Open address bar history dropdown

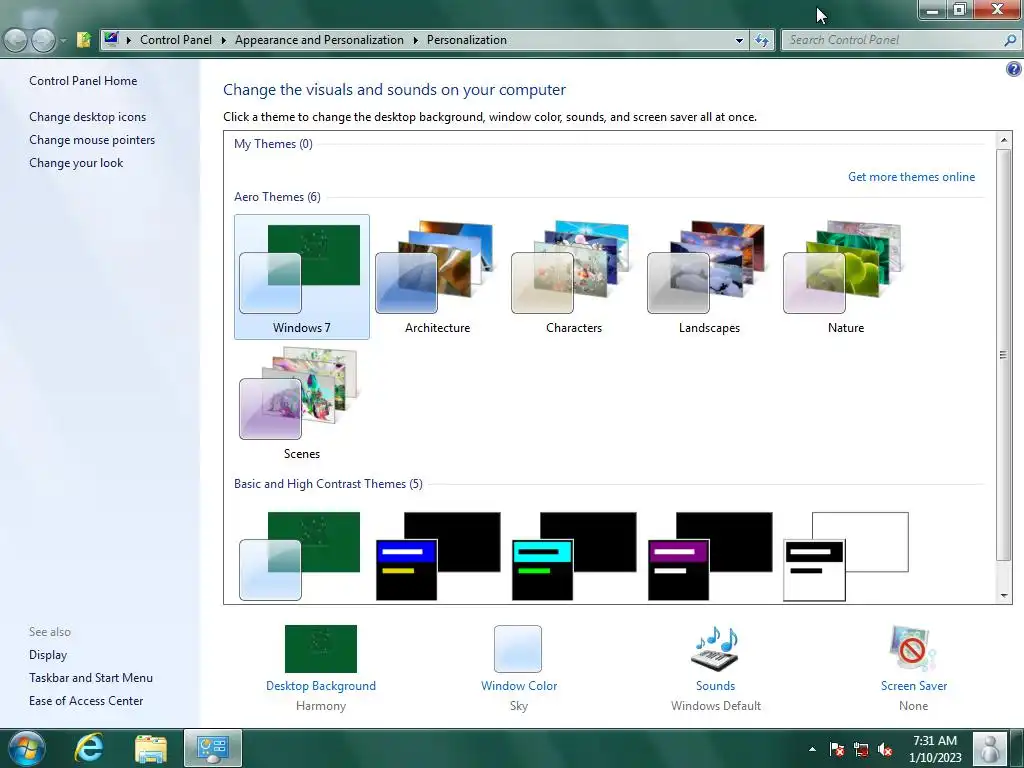pyautogui.click(x=739, y=40)
